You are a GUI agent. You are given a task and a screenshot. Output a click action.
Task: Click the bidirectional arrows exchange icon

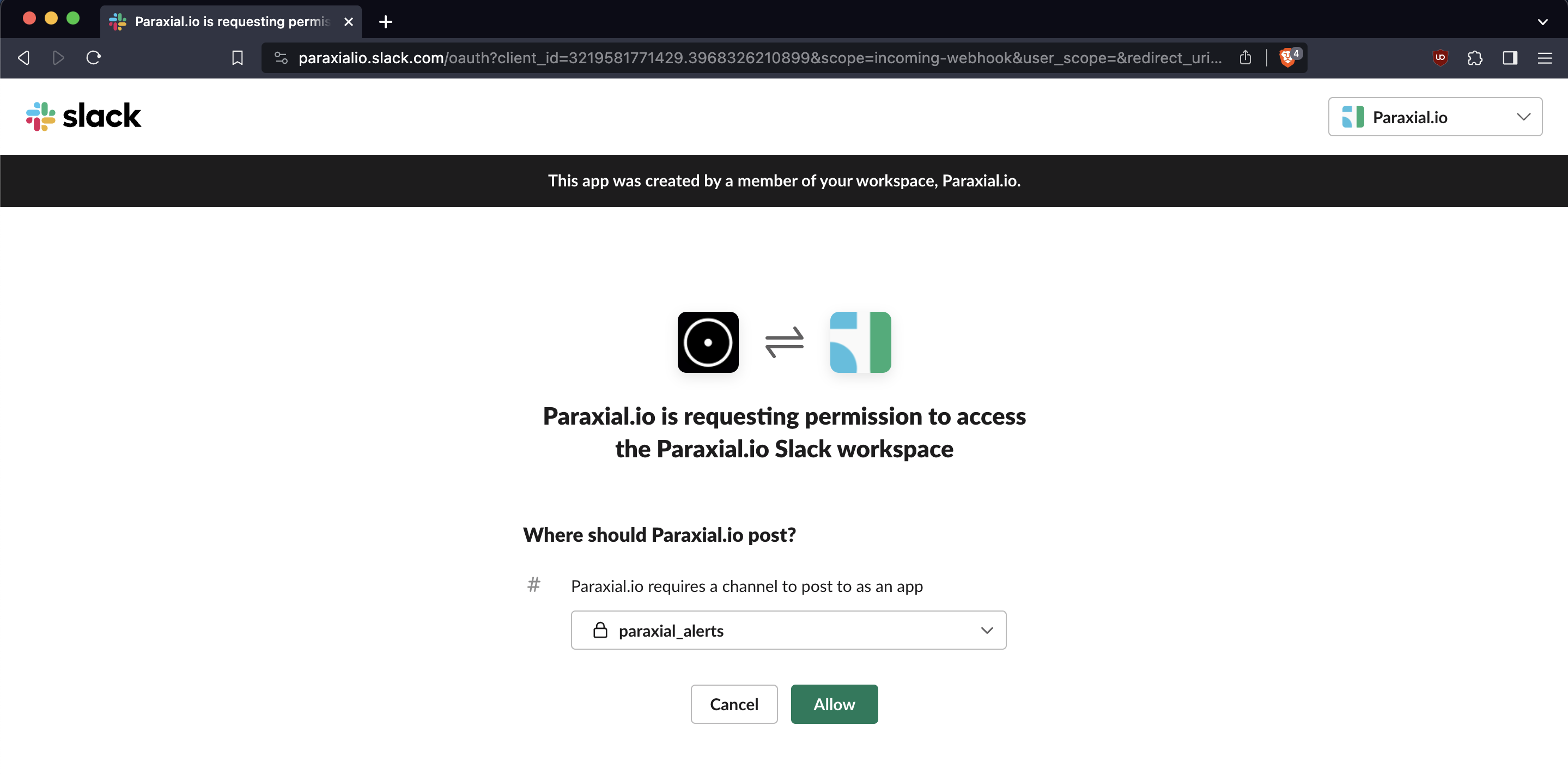tap(785, 342)
